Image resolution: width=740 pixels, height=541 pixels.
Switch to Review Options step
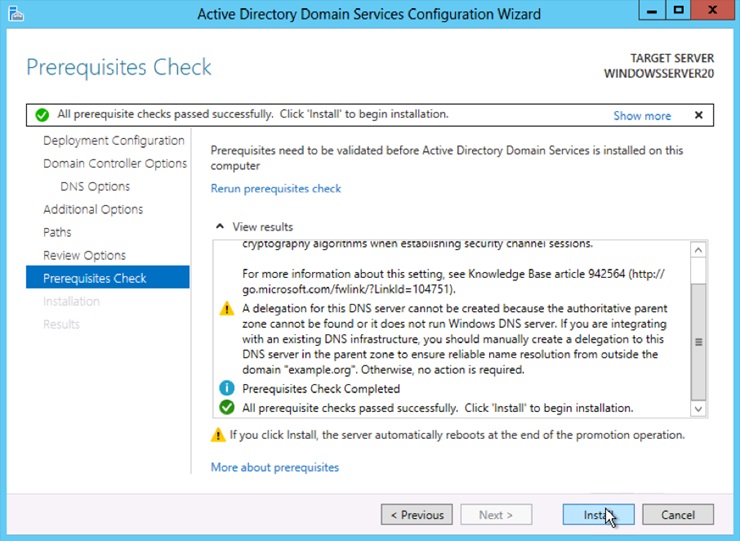(x=84, y=255)
